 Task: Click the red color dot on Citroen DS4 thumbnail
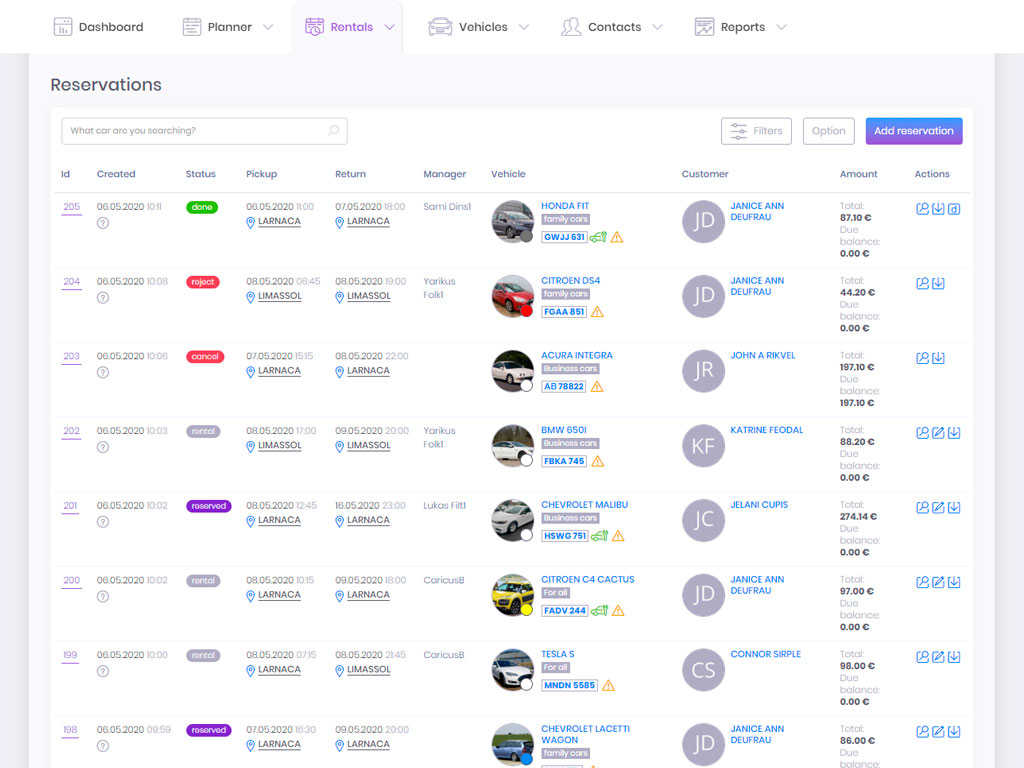[526, 310]
